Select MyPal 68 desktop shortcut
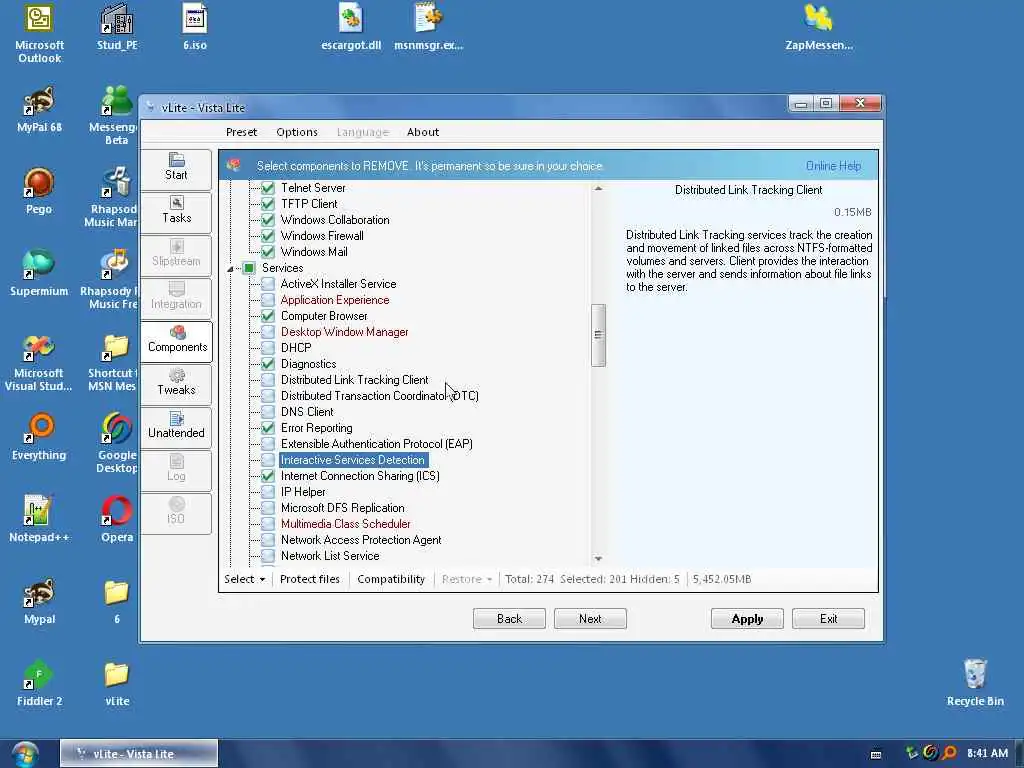Screen dimensions: 1024x768 [39, 109]
